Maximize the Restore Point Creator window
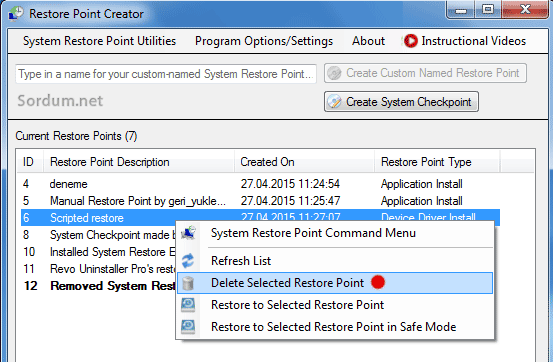Viewport: 553px width, 362px height. 488,10
